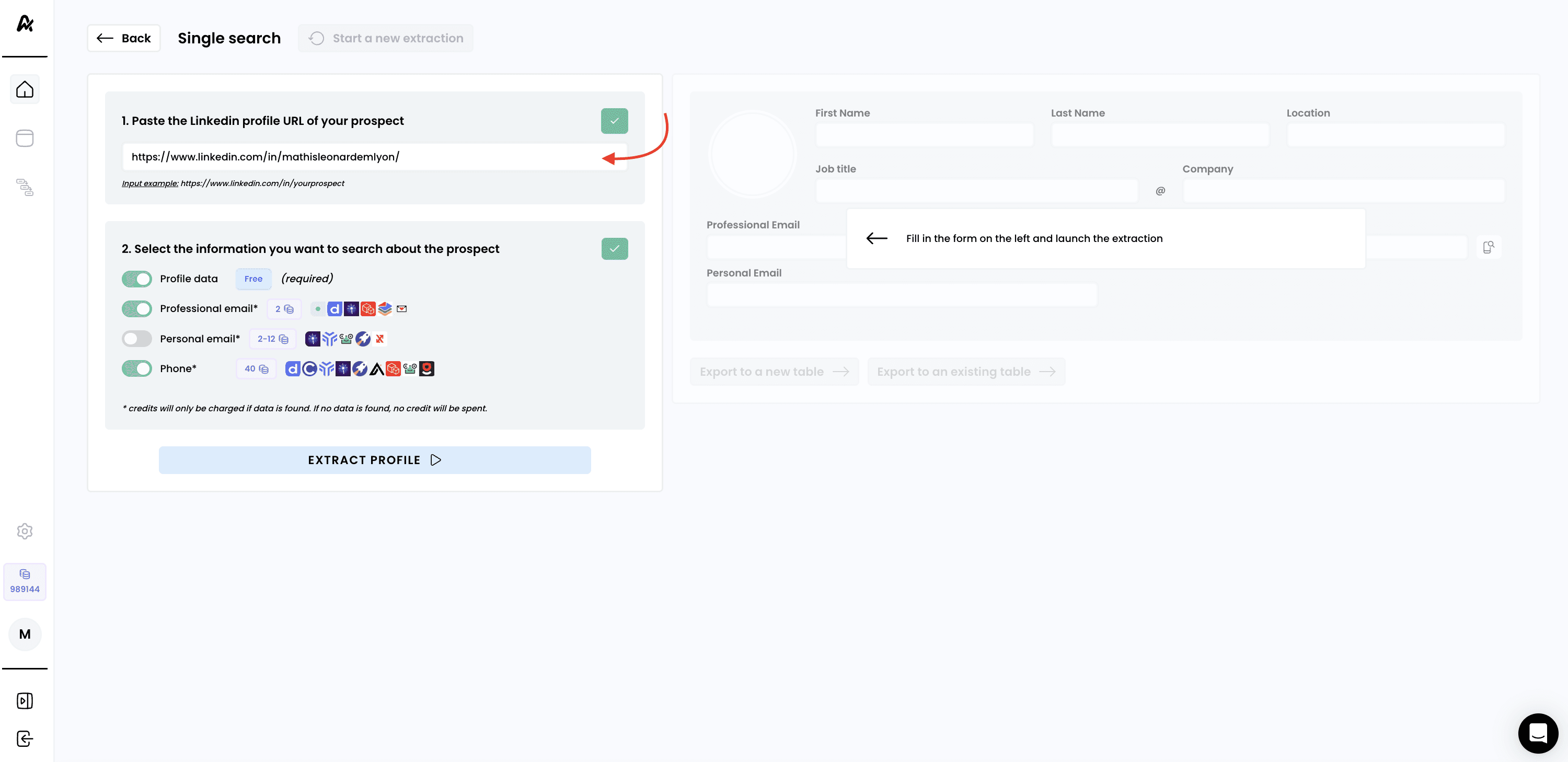Enable the Personal email toggle
Screen dimensions: 1568x762
pyautogui.click(x=137, y=338)
